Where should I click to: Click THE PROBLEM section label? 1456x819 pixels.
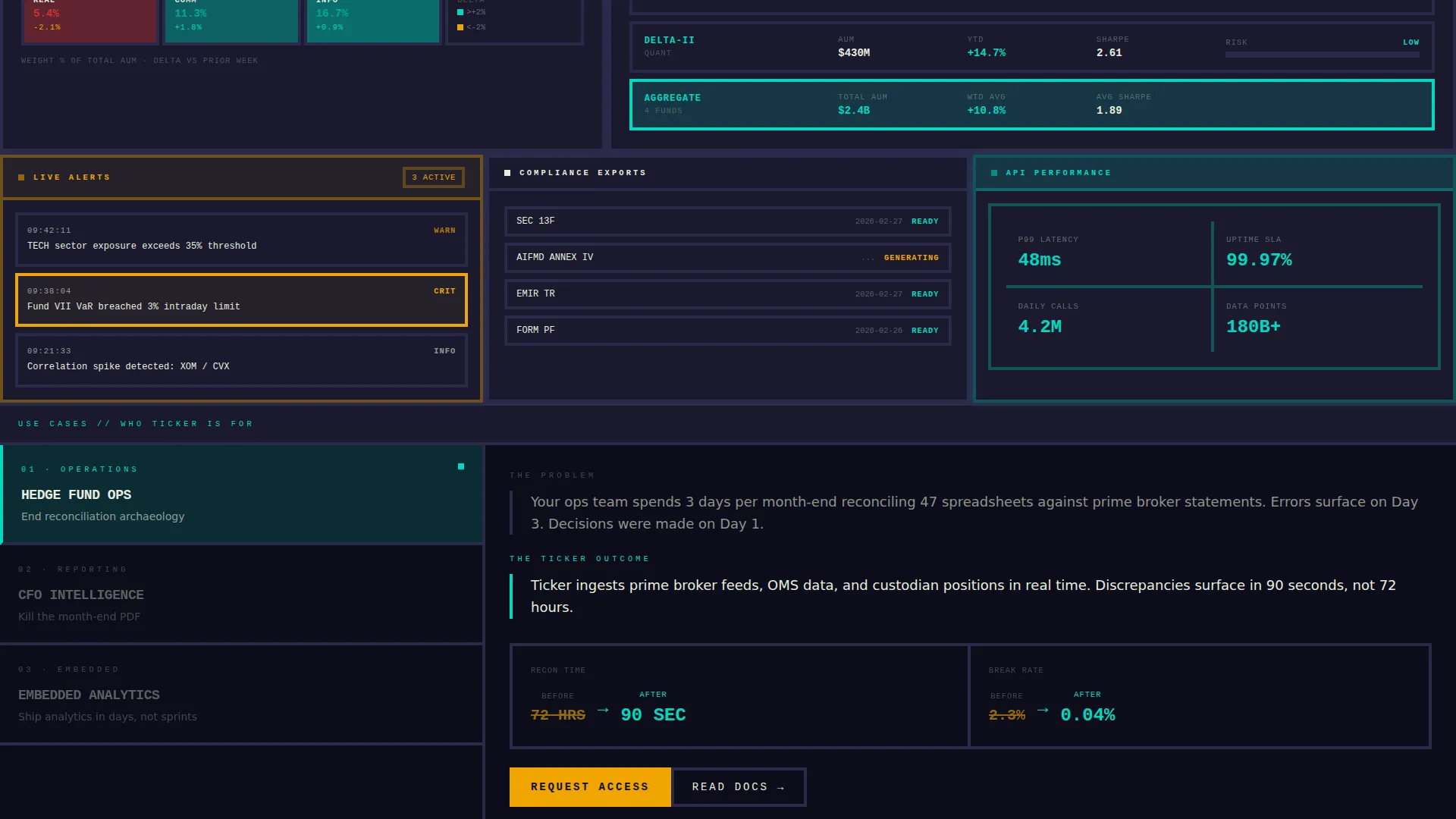point(552,475)
